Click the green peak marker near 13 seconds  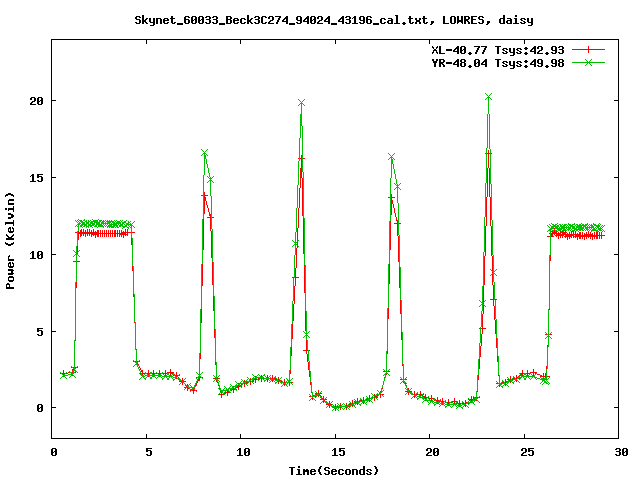[302, 103]
